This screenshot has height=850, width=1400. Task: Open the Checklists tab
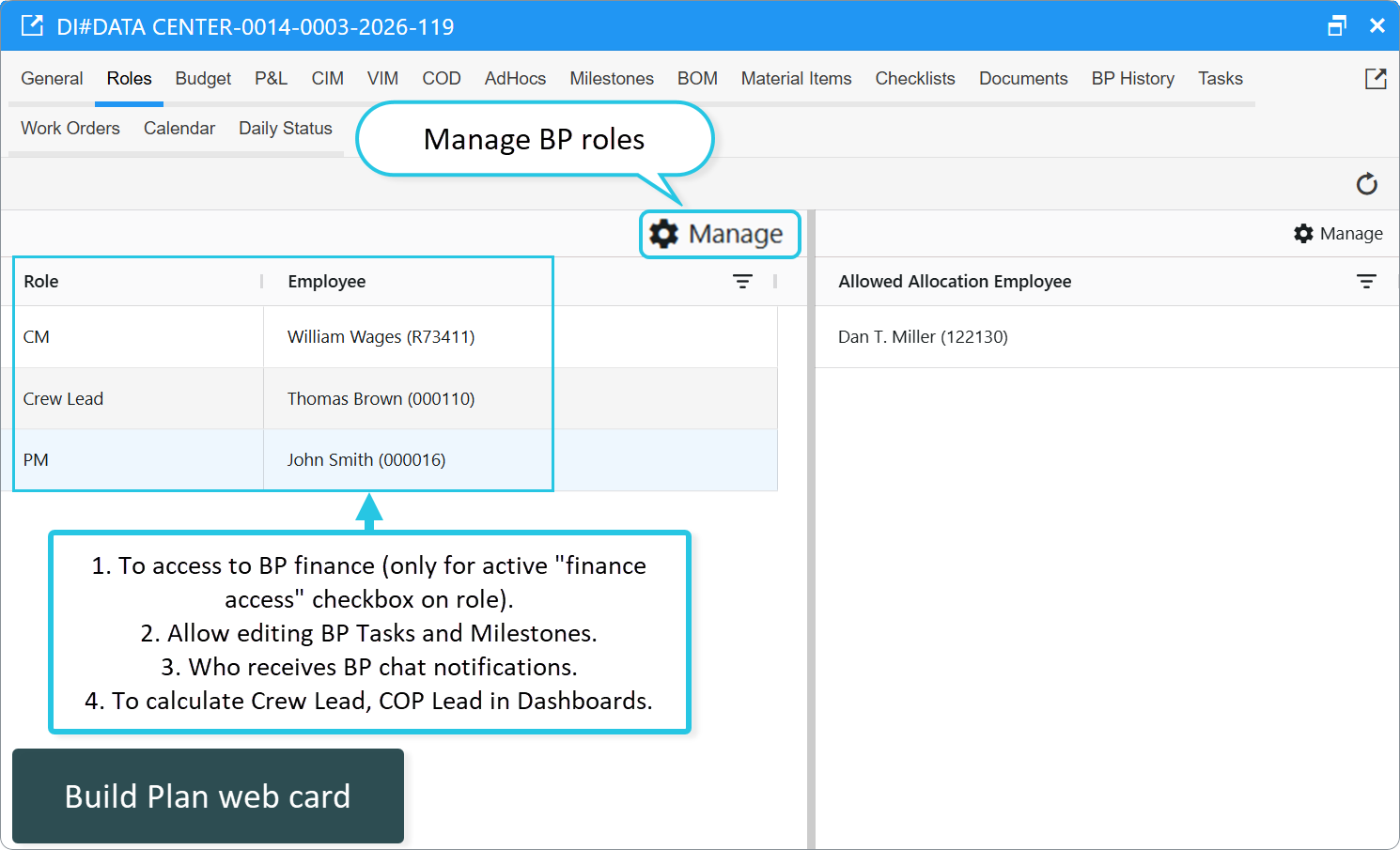point(915,79)
